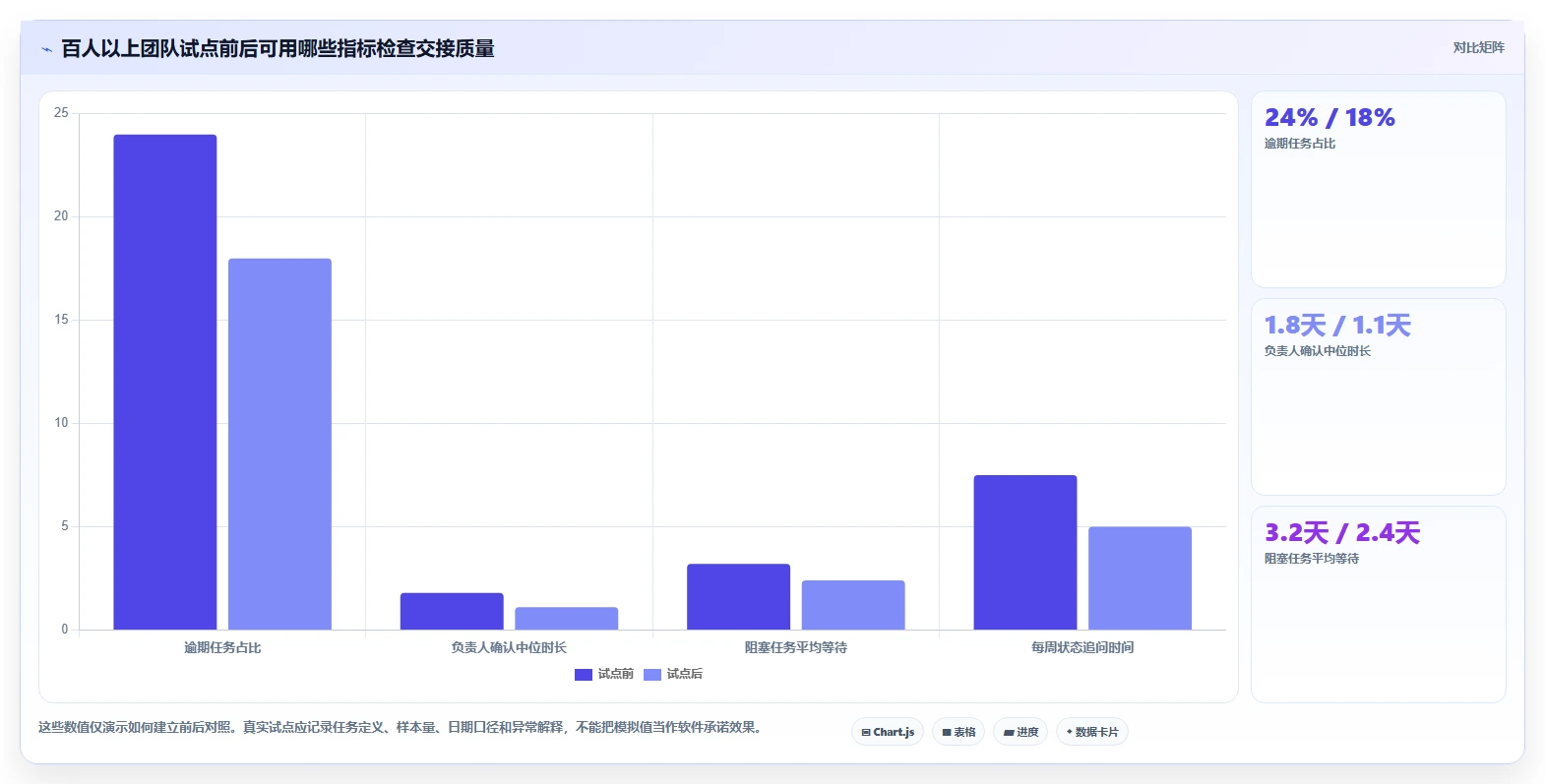
Task: Click the 试点后 bar for 阻塞任务平均等待
Action: [x=853, y=605]
